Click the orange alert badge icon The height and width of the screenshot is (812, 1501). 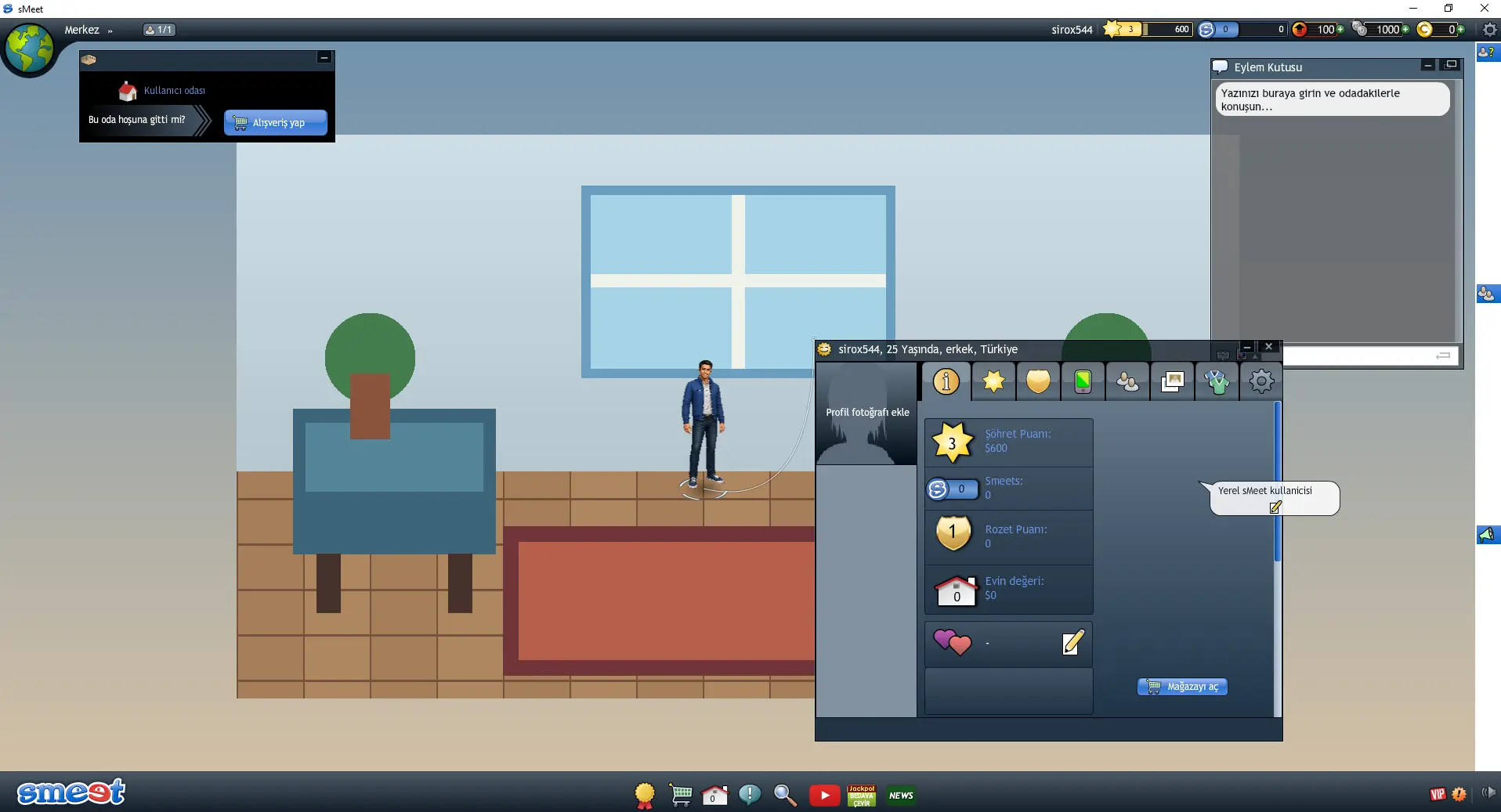pyautogui.click(x=1459, y=794)
